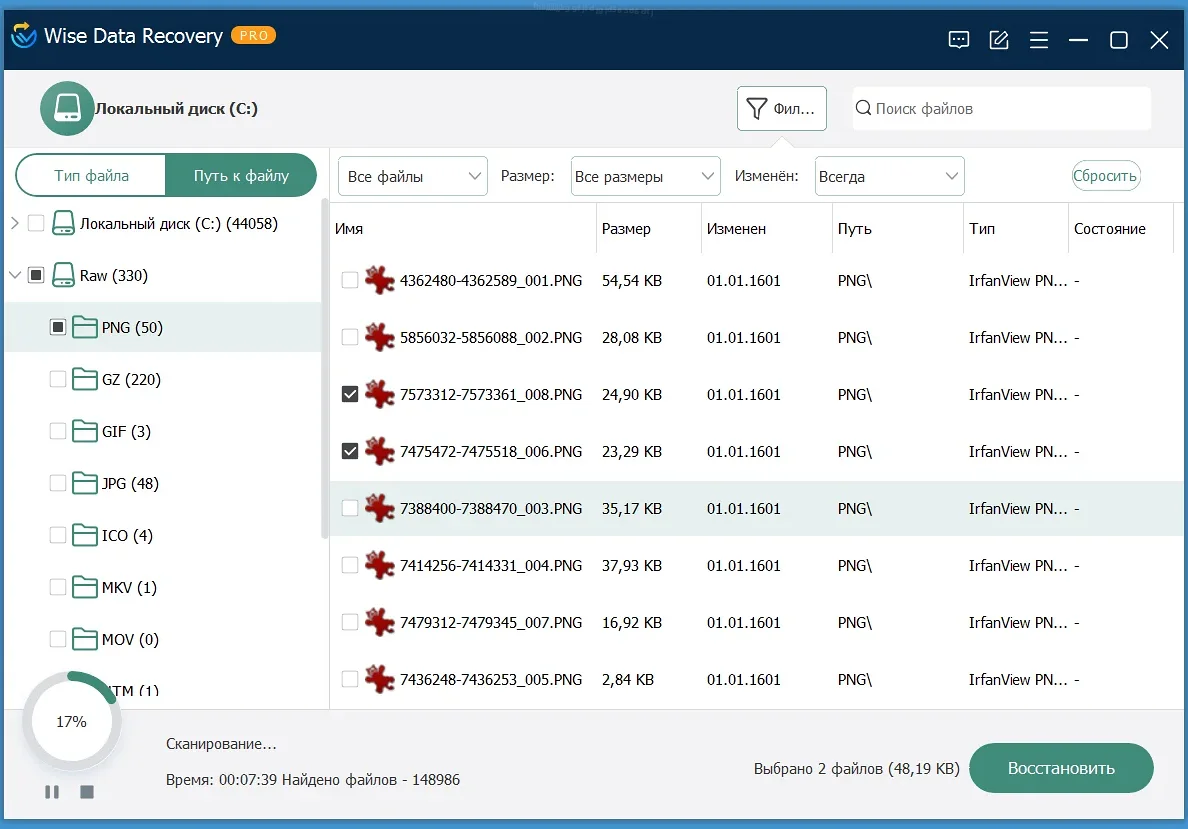The image size is (1188, 829).
Task: Pause the scan with the pause icon
Action: pyautogui.click(x=52, y=792)
